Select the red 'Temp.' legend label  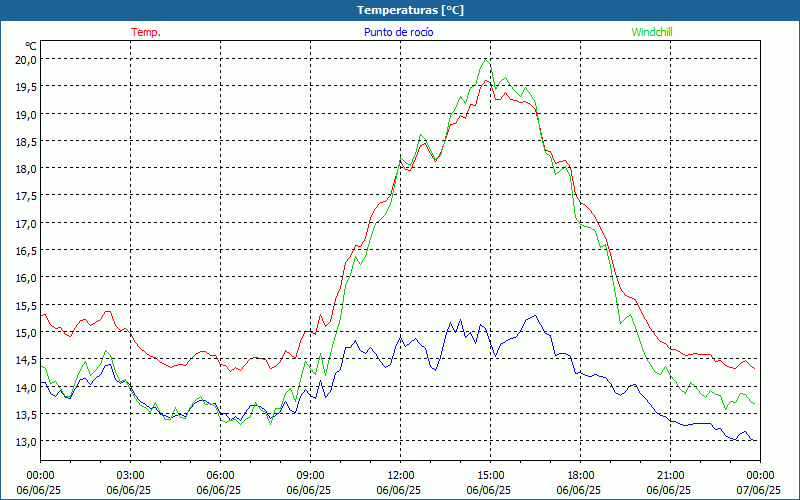point(146,32)
